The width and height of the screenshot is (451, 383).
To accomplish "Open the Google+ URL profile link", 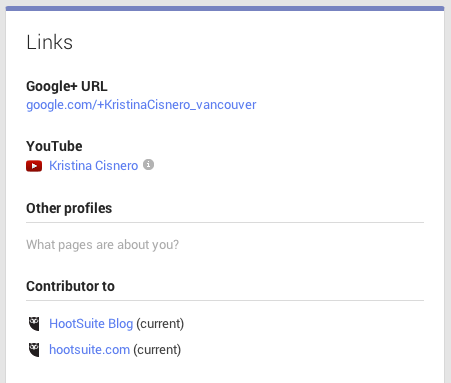I will point(141,105).
